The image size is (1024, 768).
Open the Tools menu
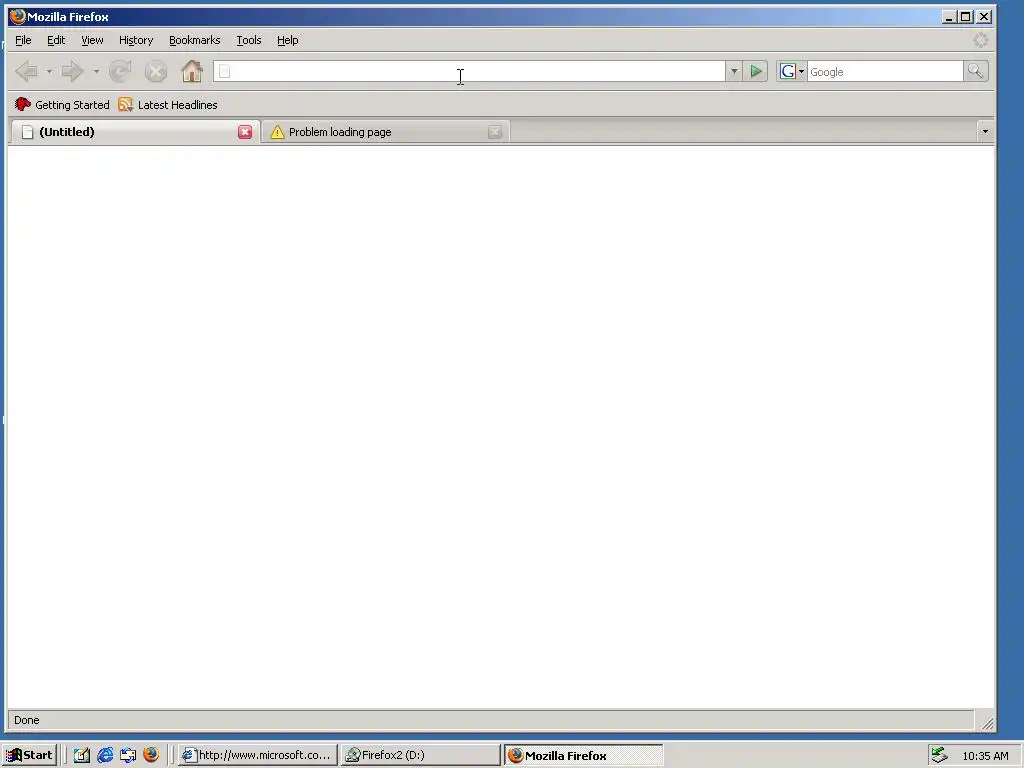249,40
